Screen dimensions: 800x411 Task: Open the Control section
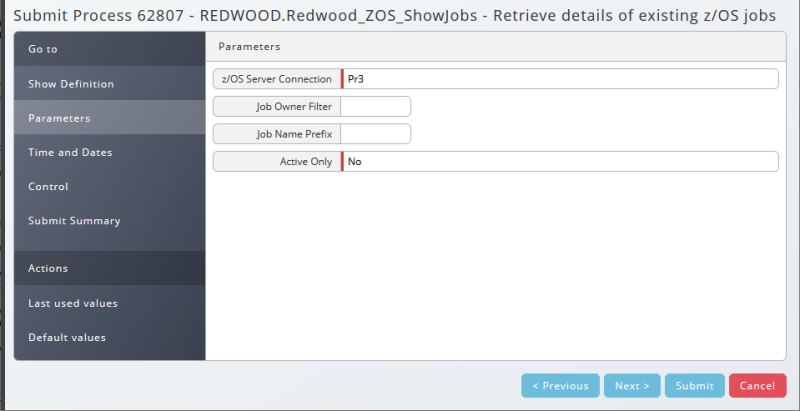110,186
